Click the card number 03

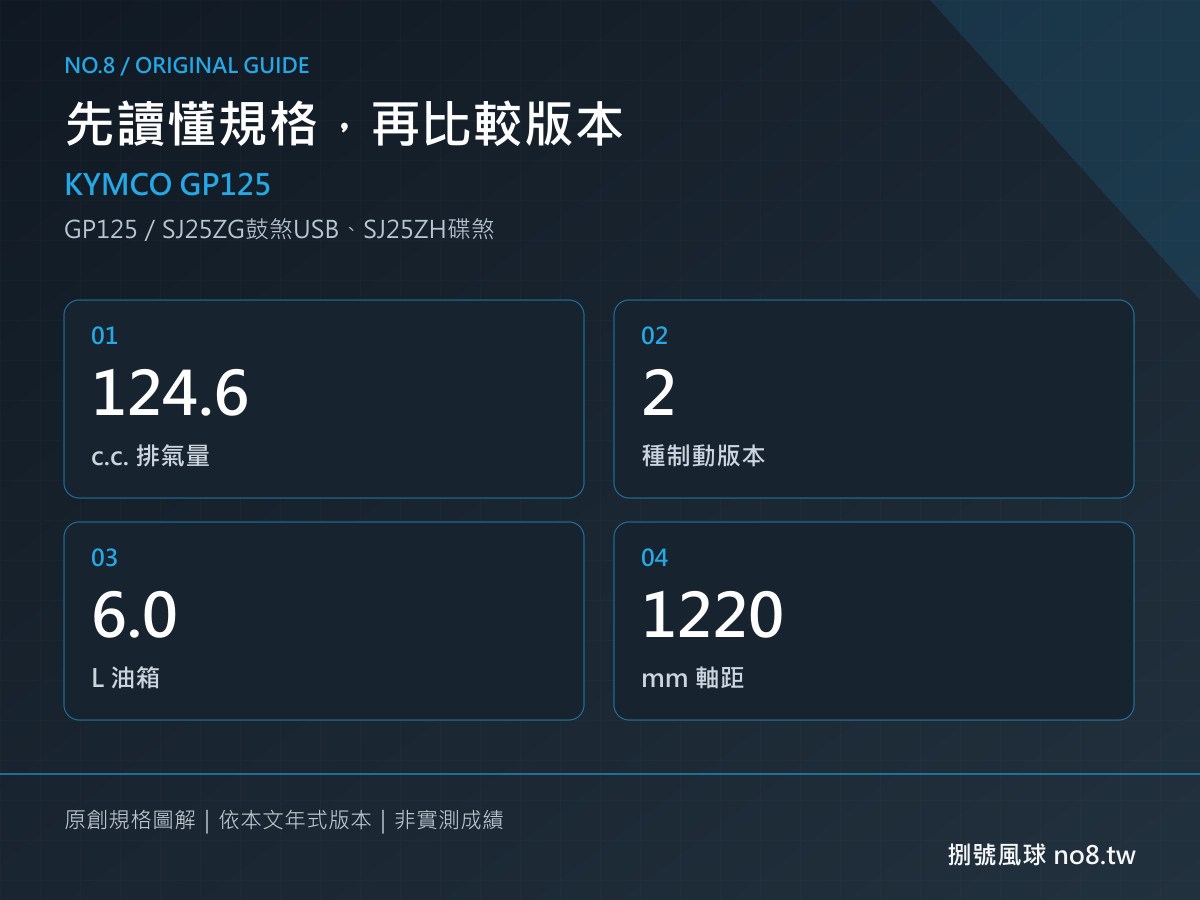(104, 558)
